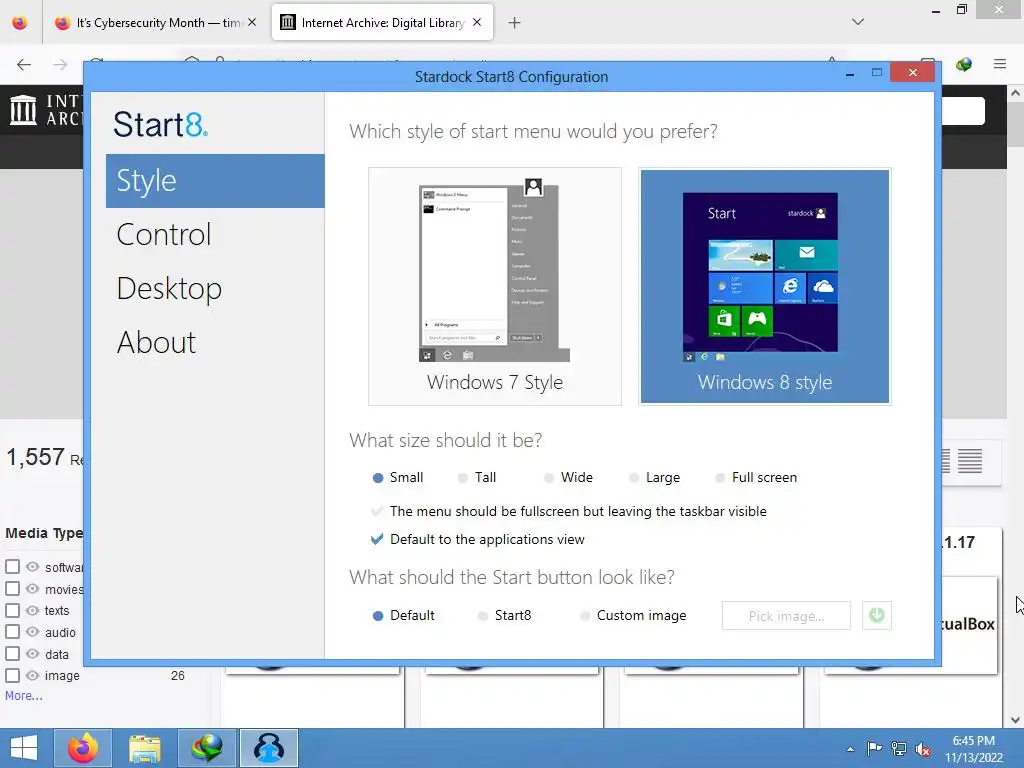Close the Start8 Configuration window
The image size is (1024, 768).
click(912, 72)
